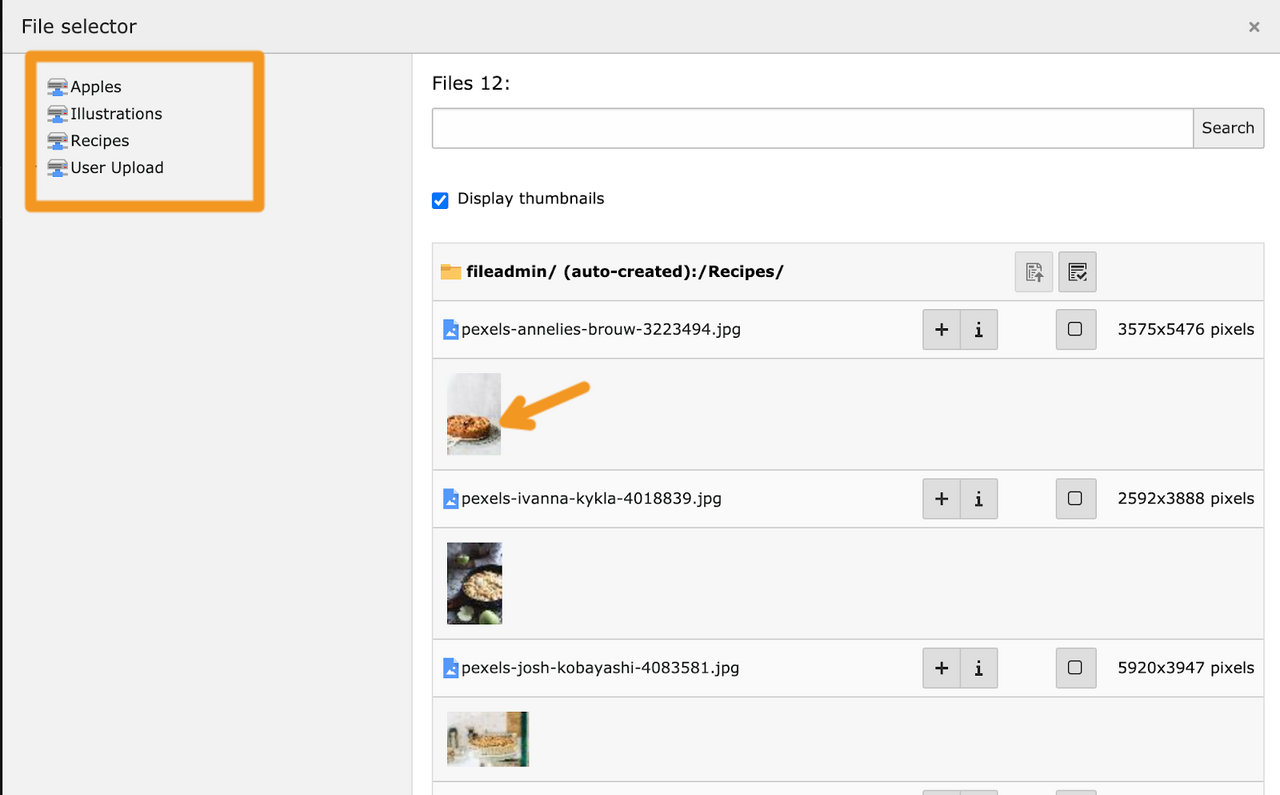Focus the file search input field

click(x=812, y=128)
